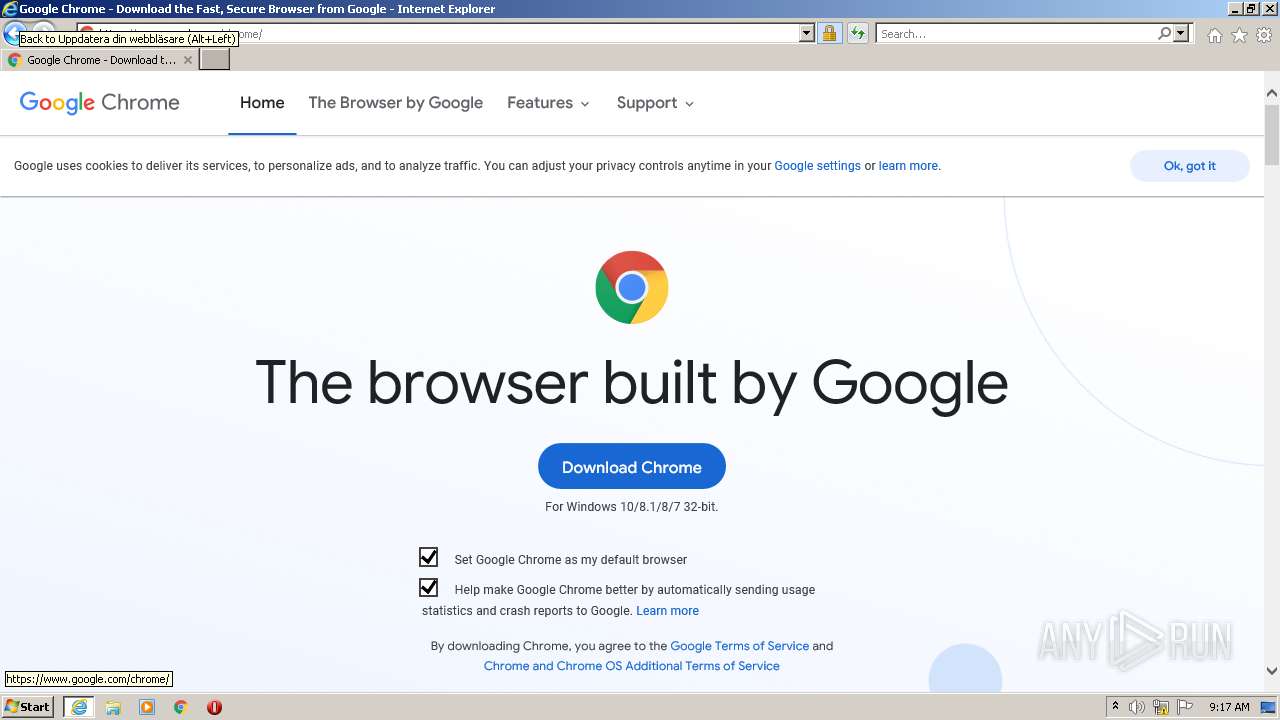Open The Browser by Google nav item
1280x720 pixels.
(395, 103)
